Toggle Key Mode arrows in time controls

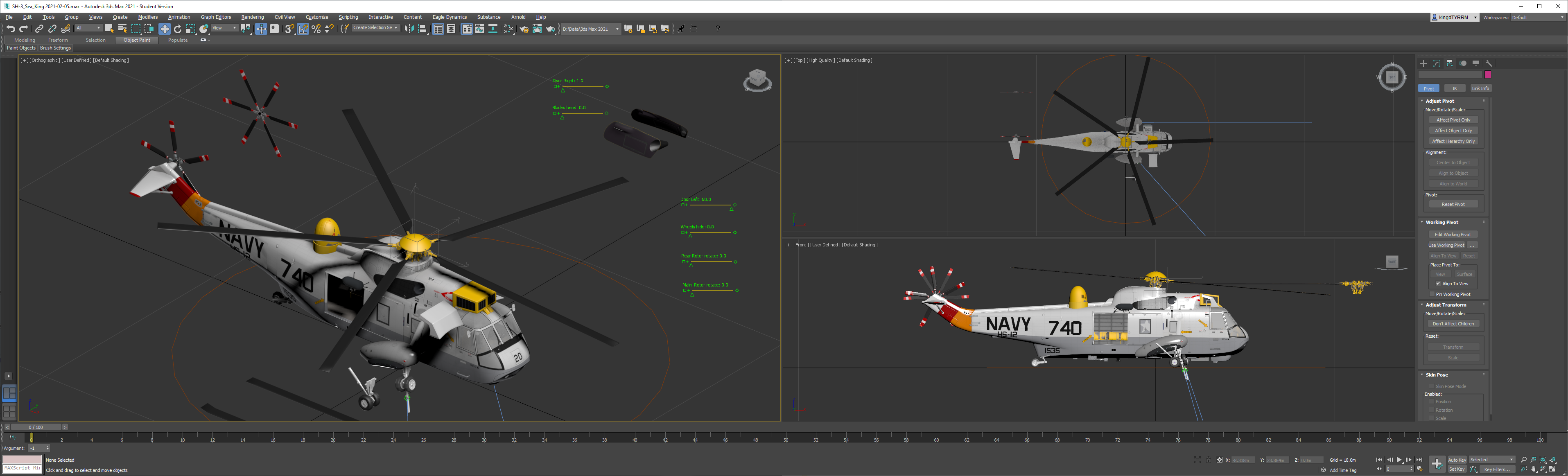[1379, 469]
